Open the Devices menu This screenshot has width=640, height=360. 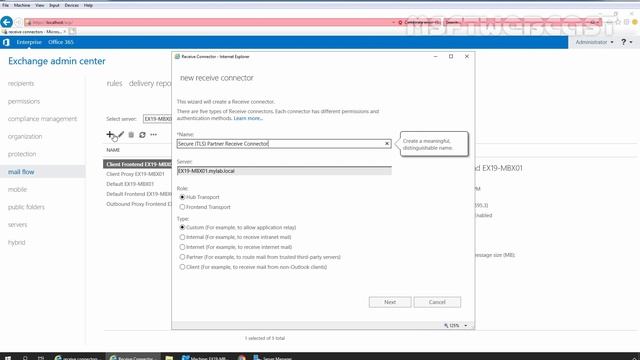(x=71, y=5)
